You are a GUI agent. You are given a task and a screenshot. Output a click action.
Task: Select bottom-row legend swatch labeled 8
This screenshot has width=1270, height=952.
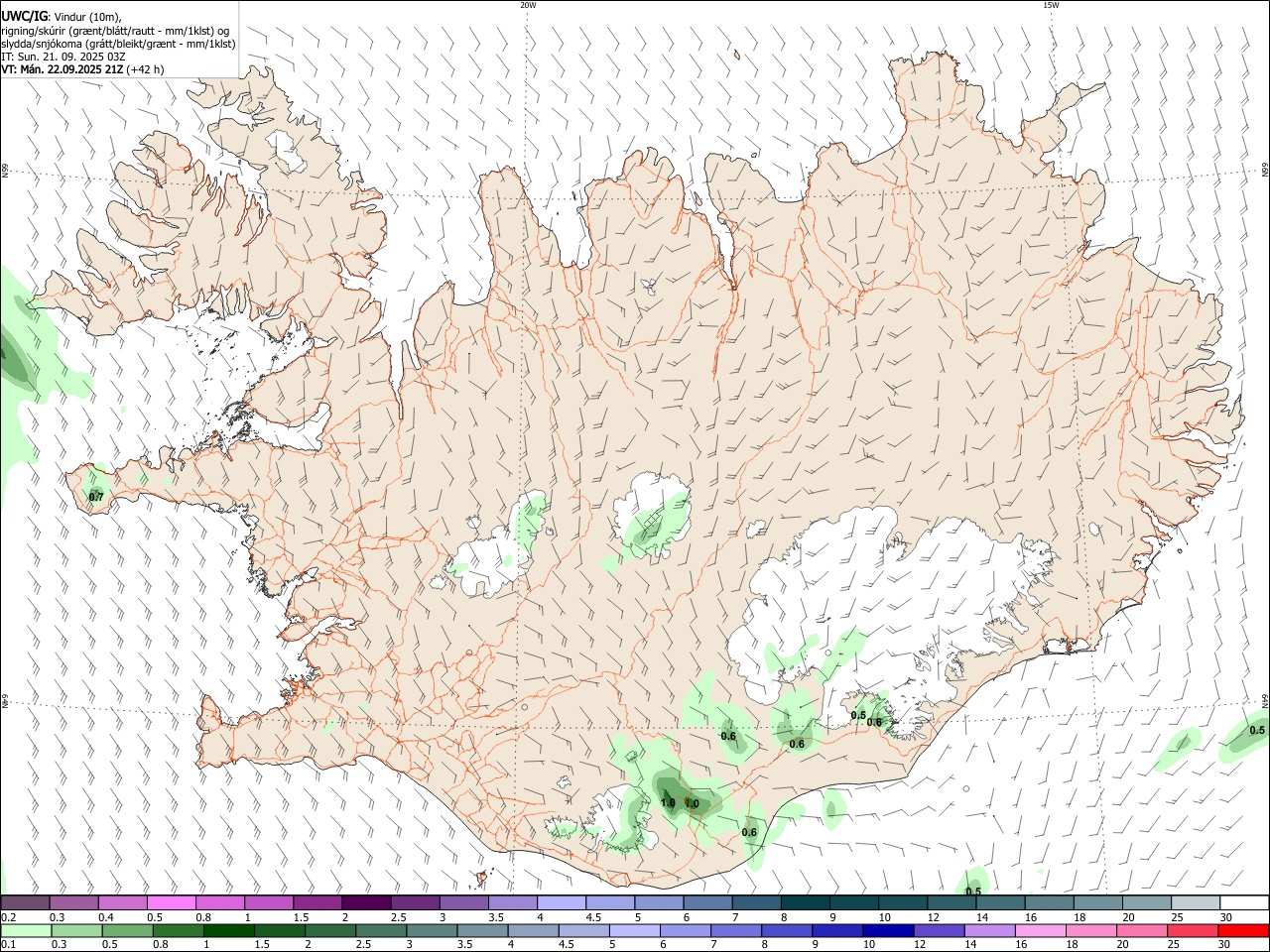coord(788,931)
